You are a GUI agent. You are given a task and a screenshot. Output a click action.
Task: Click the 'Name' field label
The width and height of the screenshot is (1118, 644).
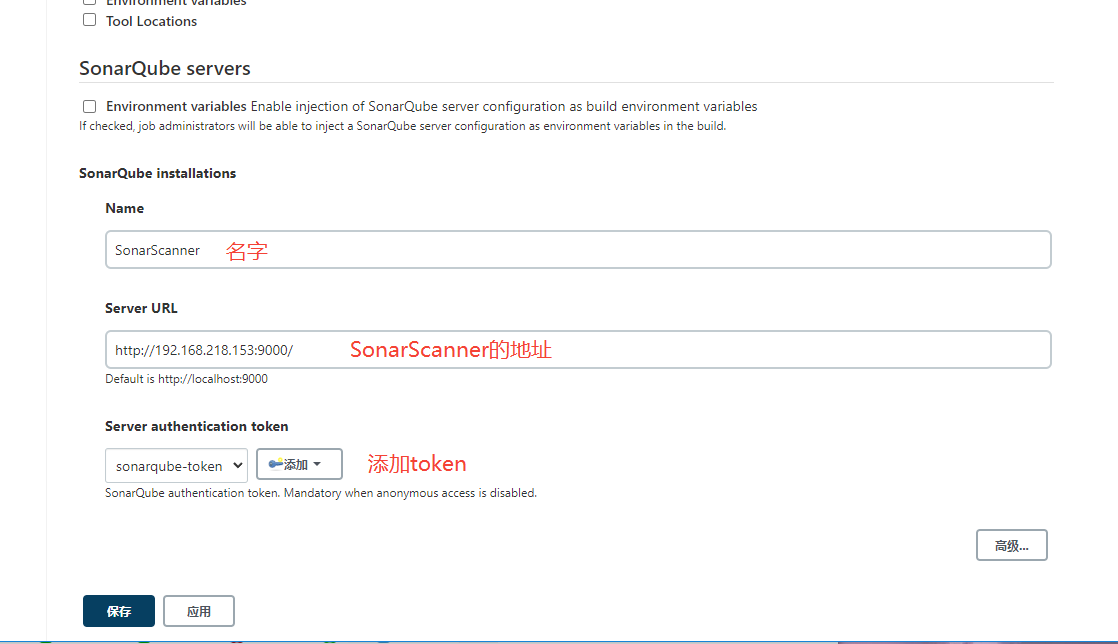(125, 208)
